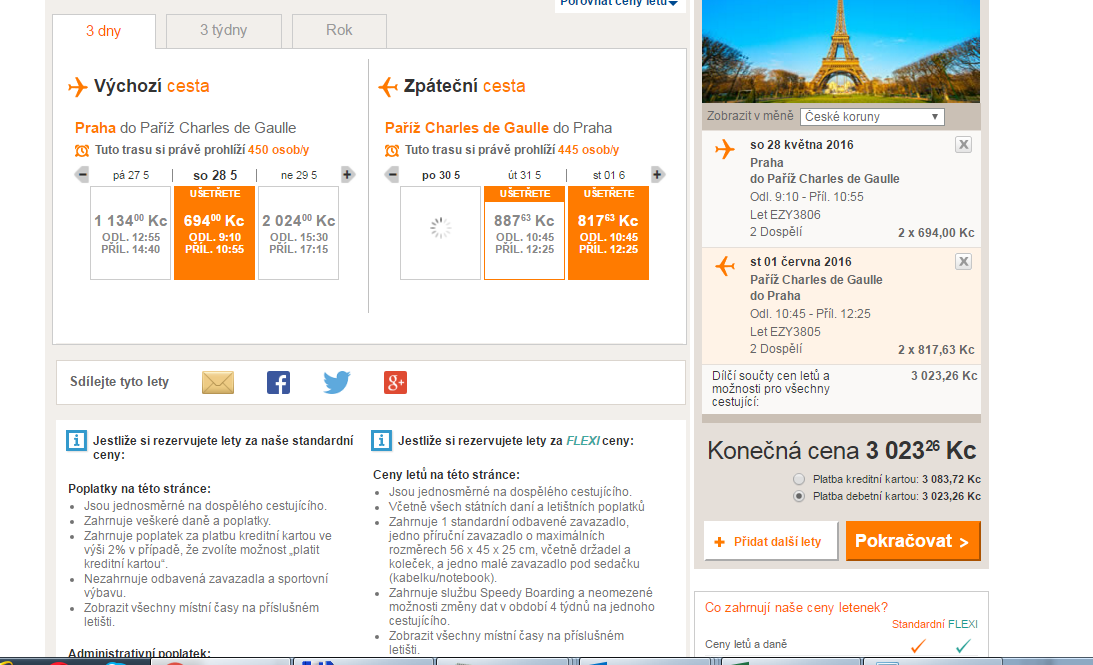This screenshot has width=1093, height=665.
Task: Choose return flight on Tuesday 31 5 for 887 Kc
Action: coord(524,233)
